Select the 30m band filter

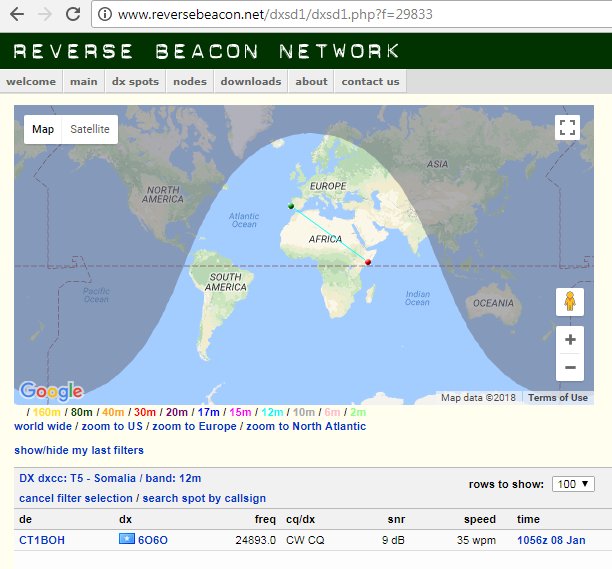coord(145,412)
